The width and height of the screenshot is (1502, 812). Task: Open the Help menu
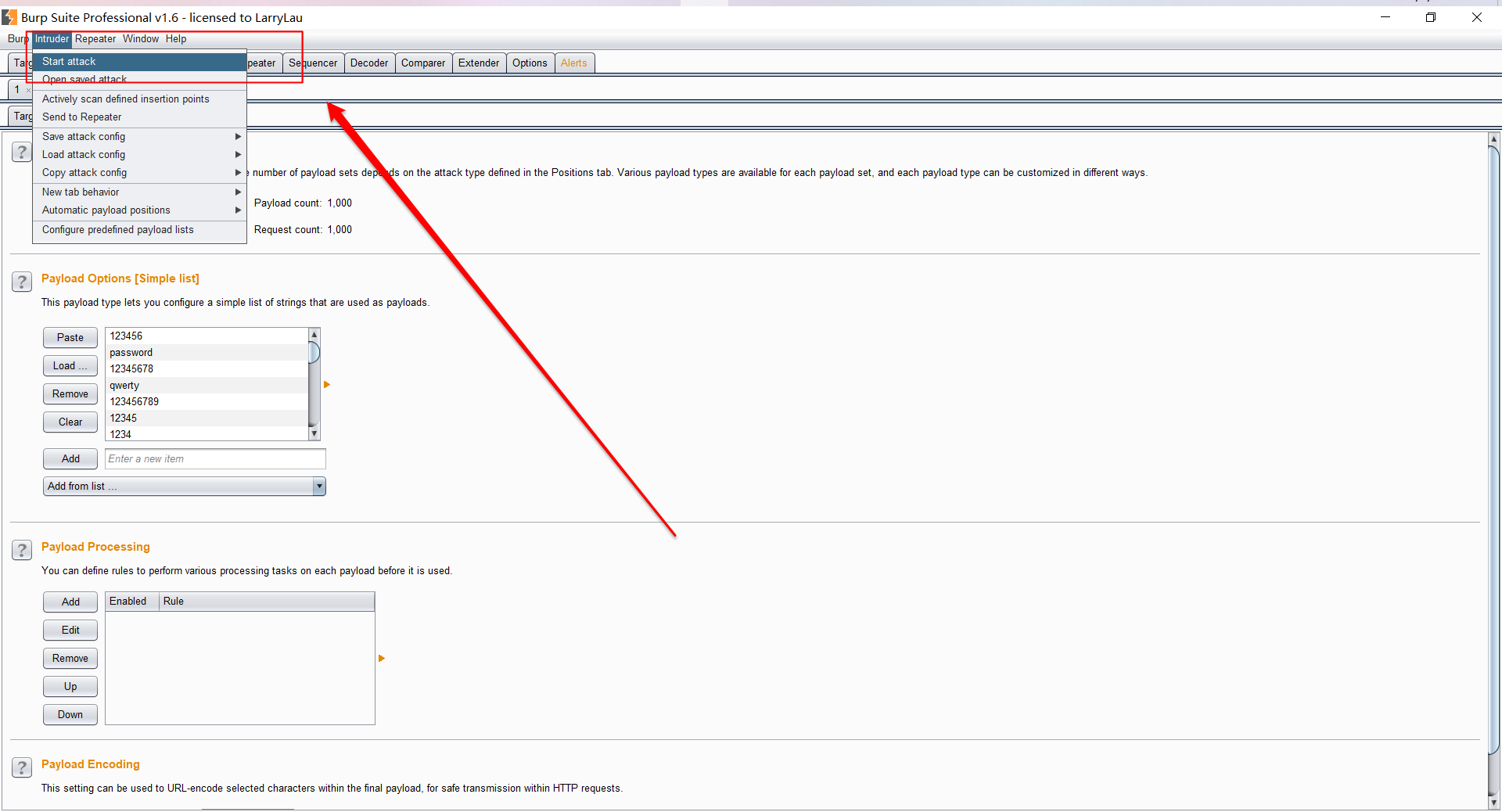pyautogui.click(x=176, y=39)
